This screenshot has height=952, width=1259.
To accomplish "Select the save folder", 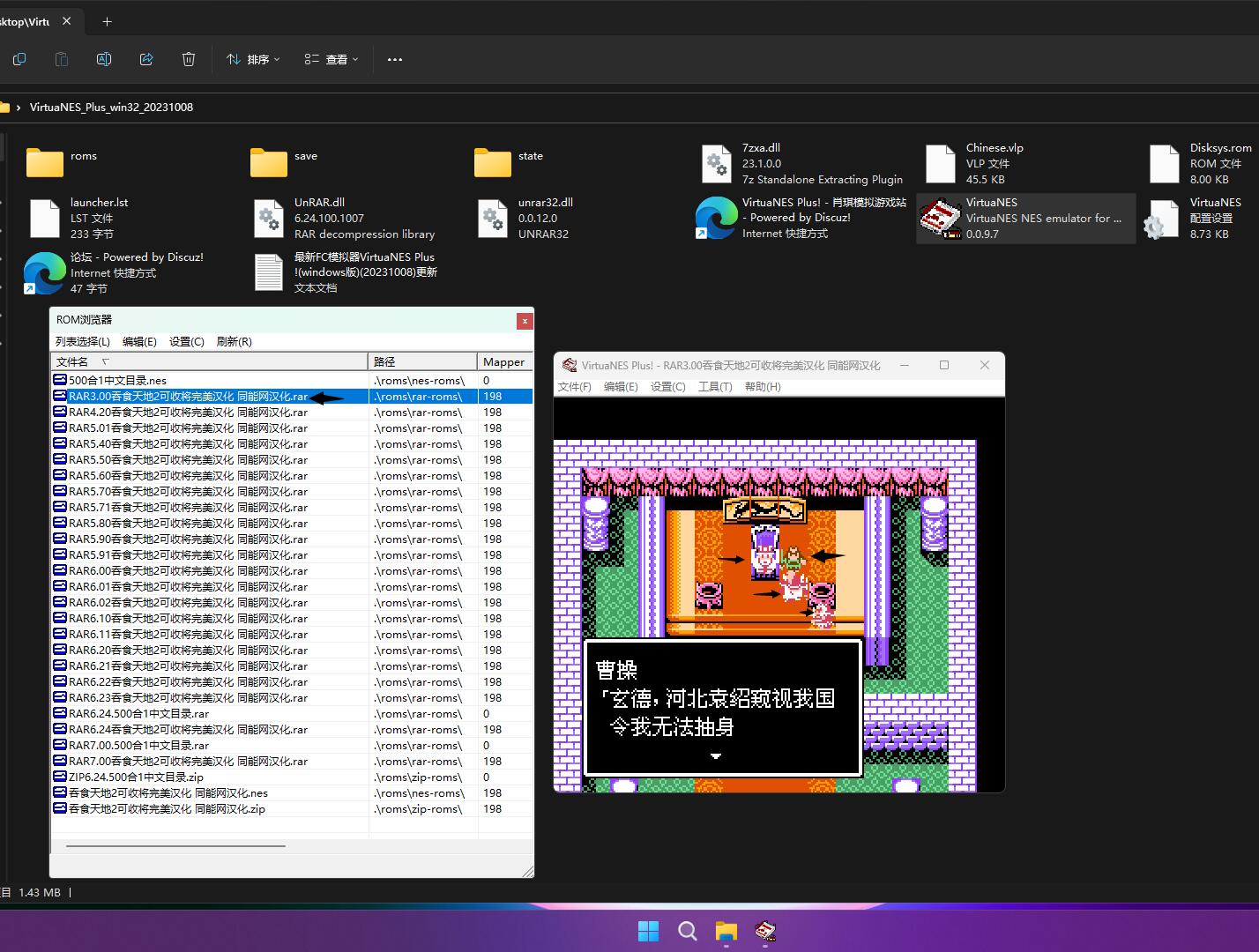I will click(284, 162).
